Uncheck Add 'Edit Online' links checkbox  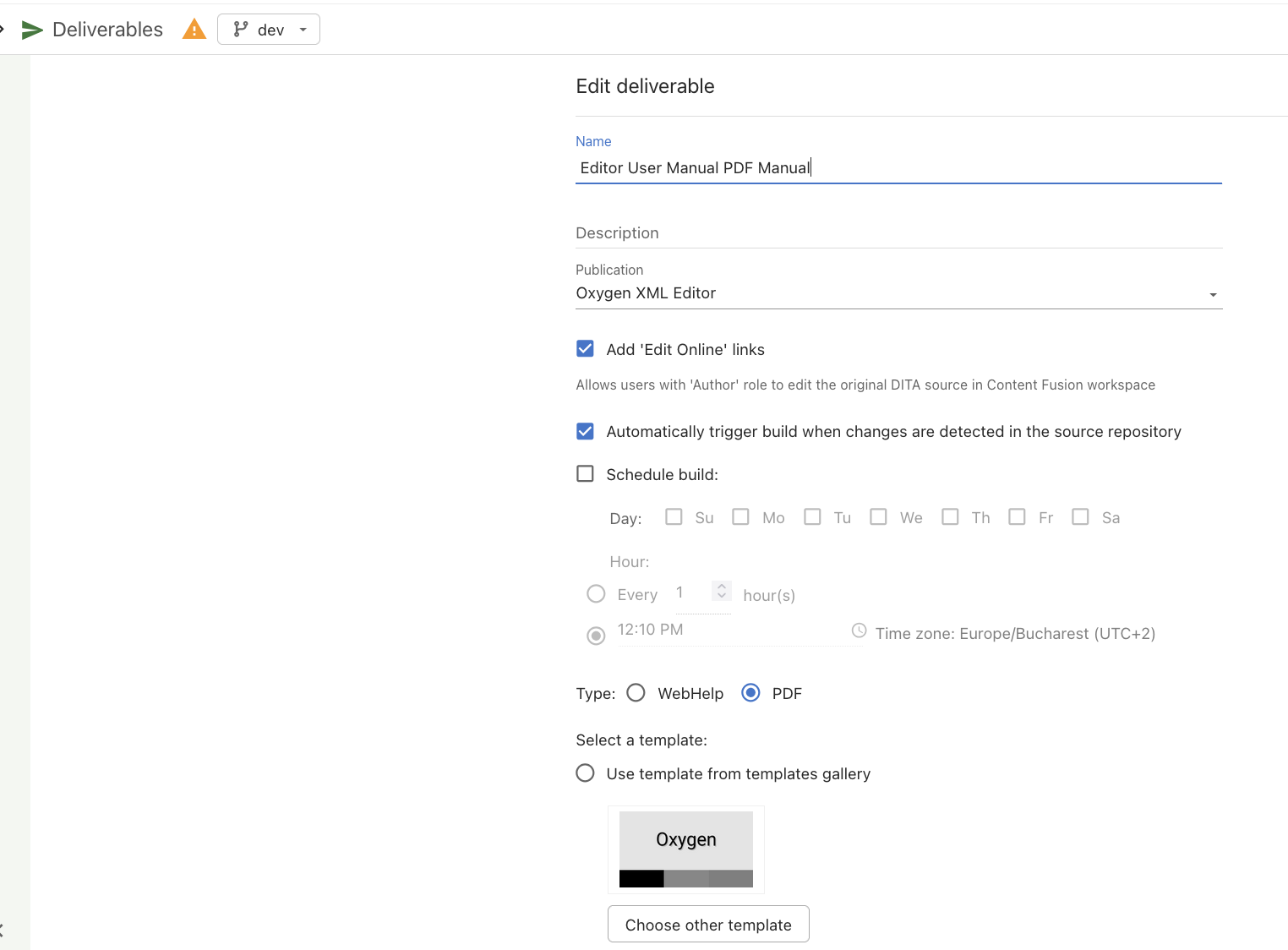coord(585,349)
